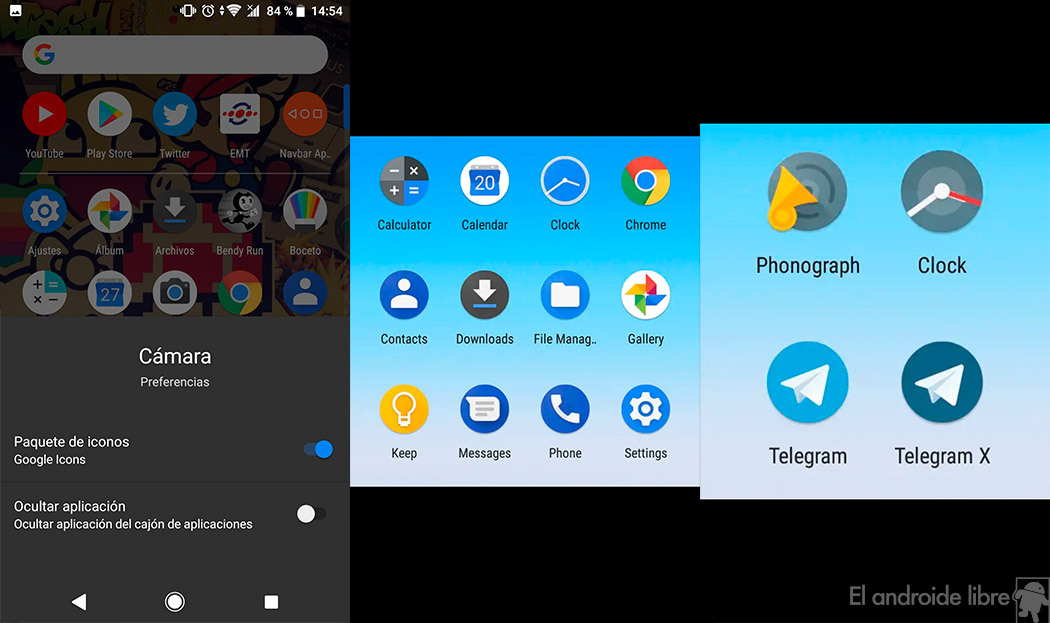Screen dimensions: 1050x623
Task: Launch the Navbar Apps icon
Action: click(x=305, y=115)
